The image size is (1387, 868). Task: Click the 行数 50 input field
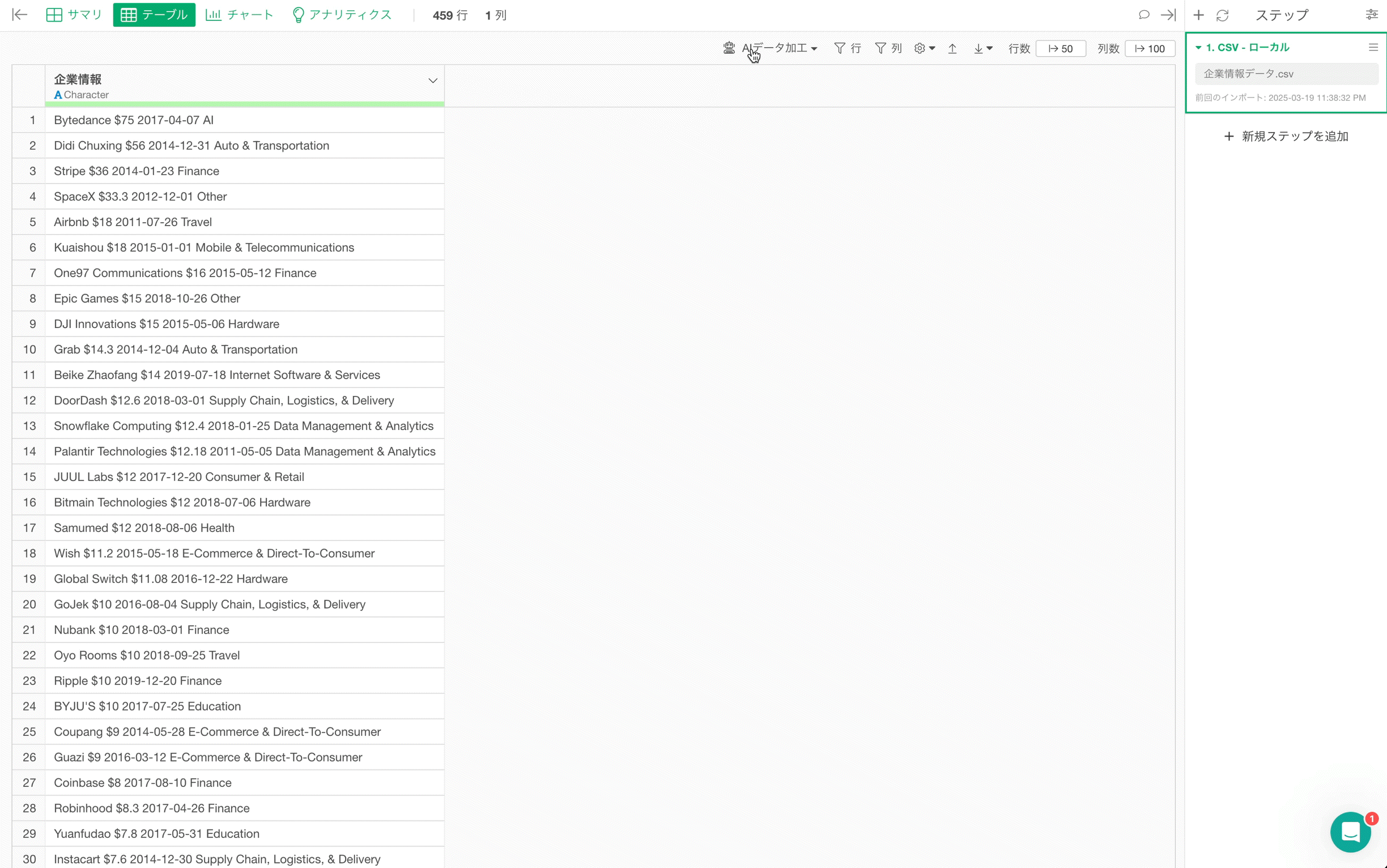coord(1060,49)
